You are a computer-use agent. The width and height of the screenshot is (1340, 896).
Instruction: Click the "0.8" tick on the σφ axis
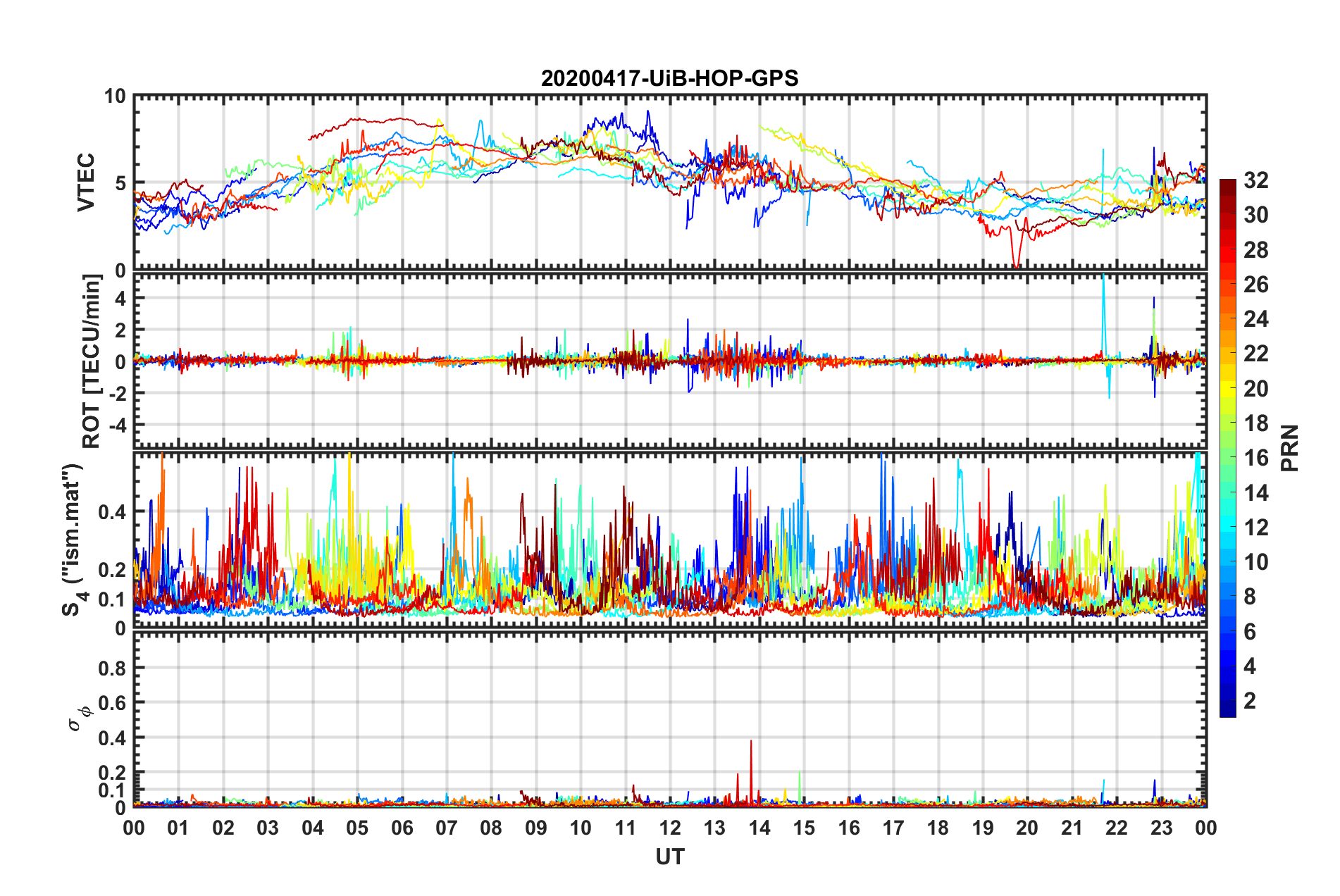point(112,668)
